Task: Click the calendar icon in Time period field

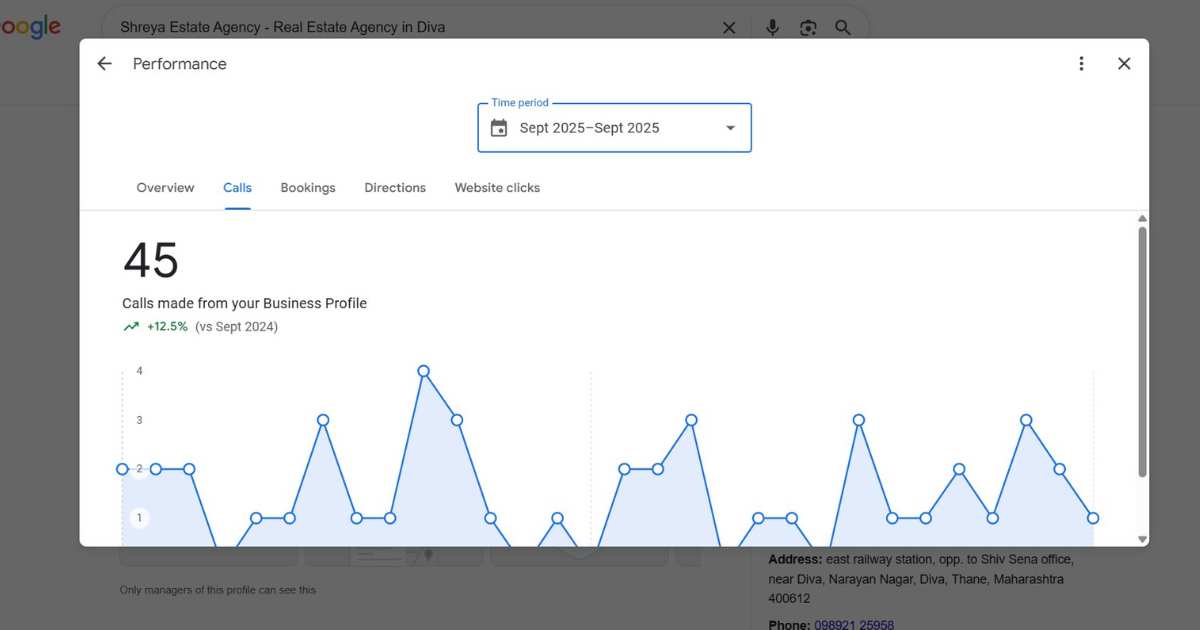Action: [499, 128]
